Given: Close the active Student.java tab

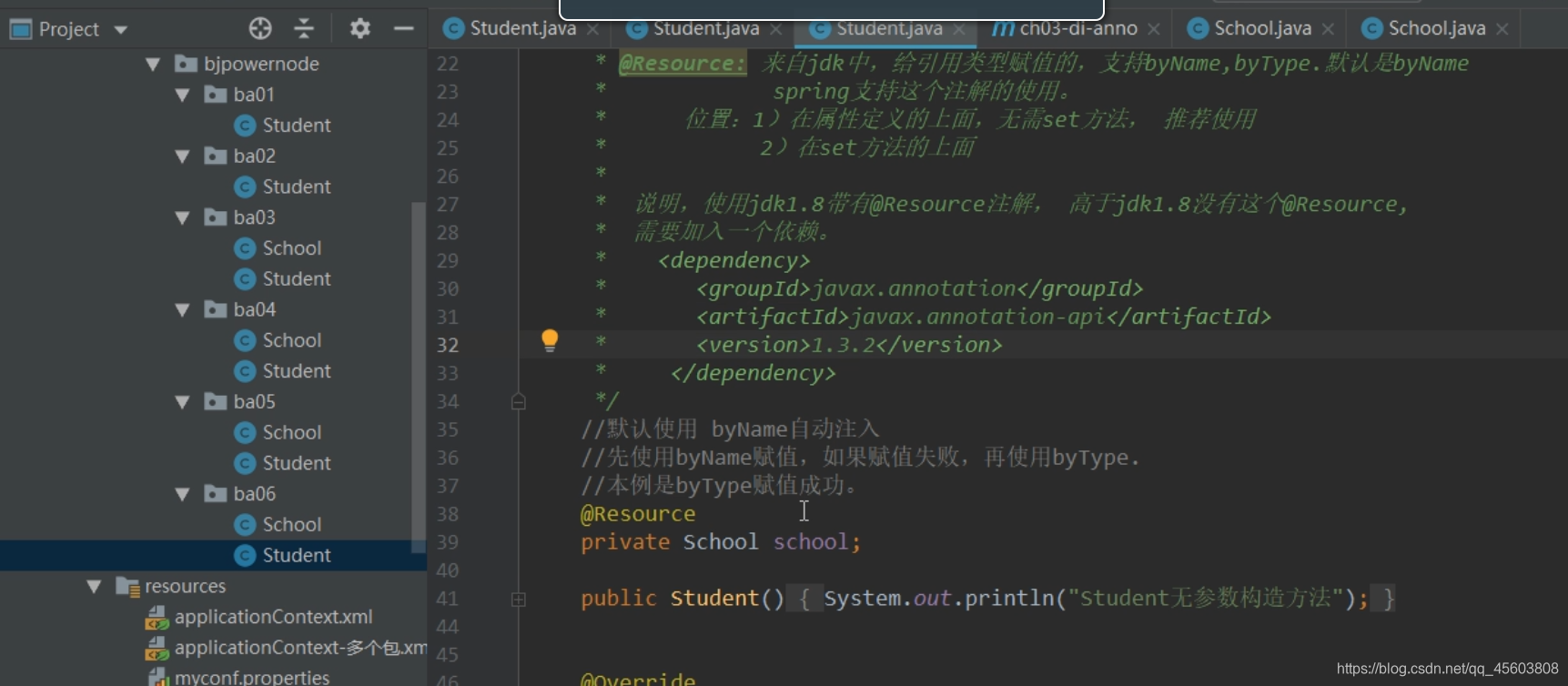Looking at the screenshot, I should click(959, 30).
